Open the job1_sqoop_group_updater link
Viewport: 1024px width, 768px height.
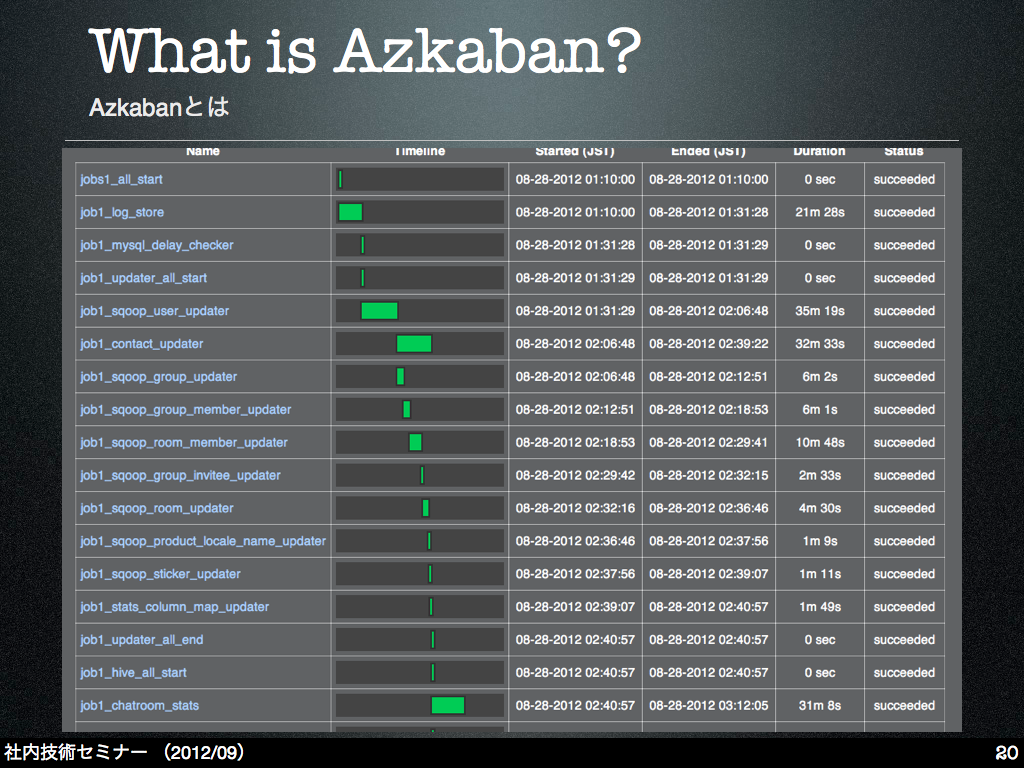pos(159,377)
